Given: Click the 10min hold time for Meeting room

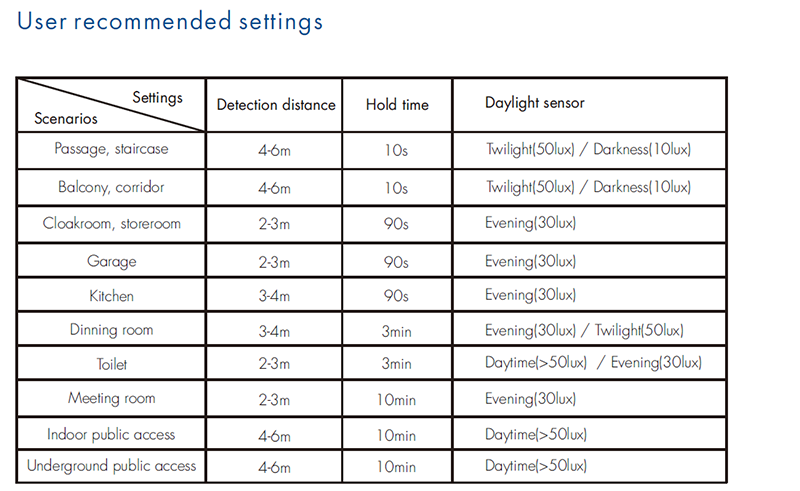Looking at the screenshot, I should click(396, 400).
